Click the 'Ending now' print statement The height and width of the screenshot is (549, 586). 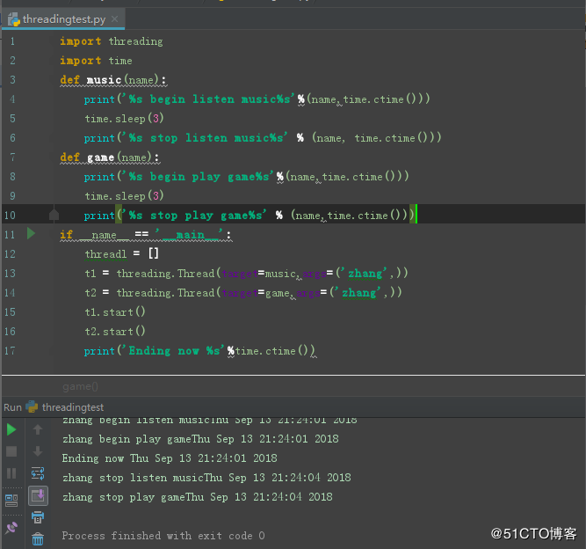200,351
